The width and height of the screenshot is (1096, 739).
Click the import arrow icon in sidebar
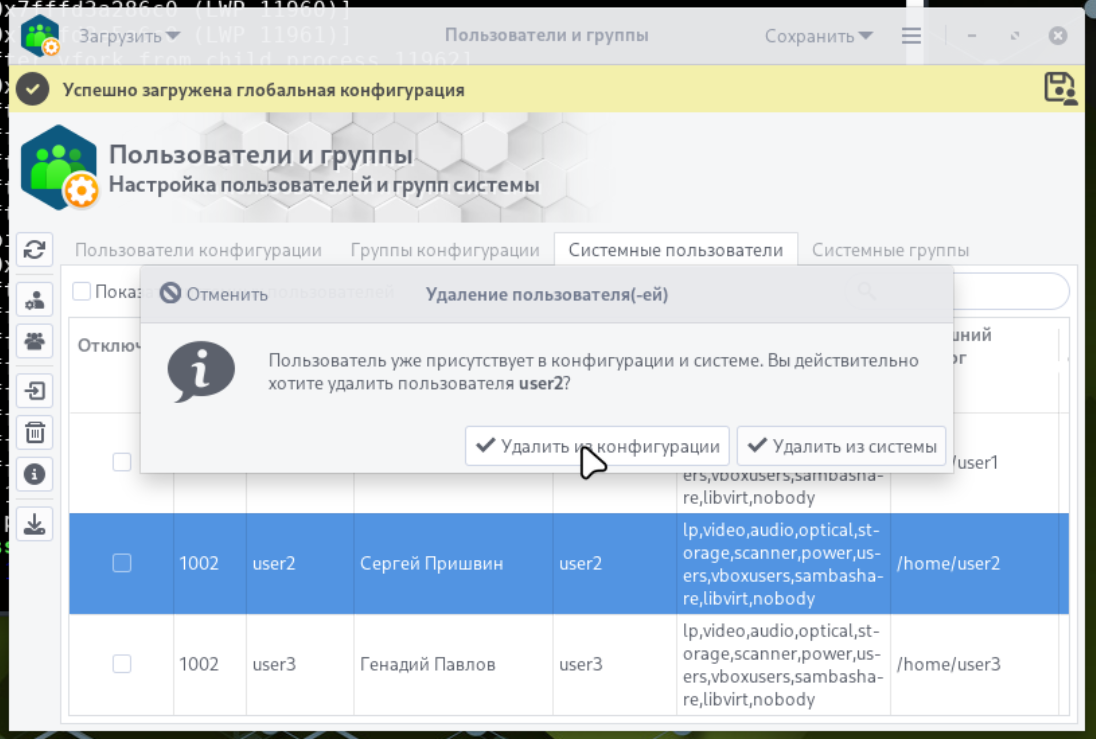(34, 391)
